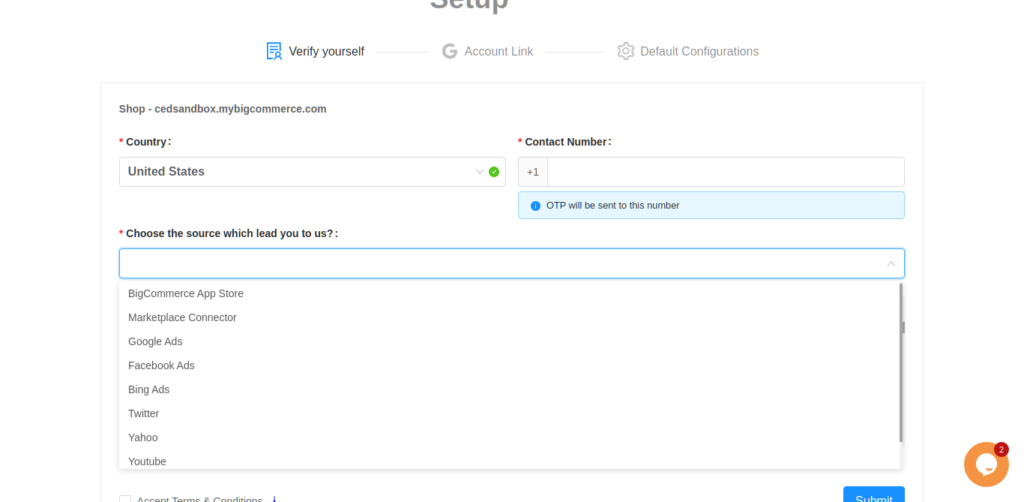Click the Verify yourself step label
1024x502 pixels.
click(x=327, y=52)
